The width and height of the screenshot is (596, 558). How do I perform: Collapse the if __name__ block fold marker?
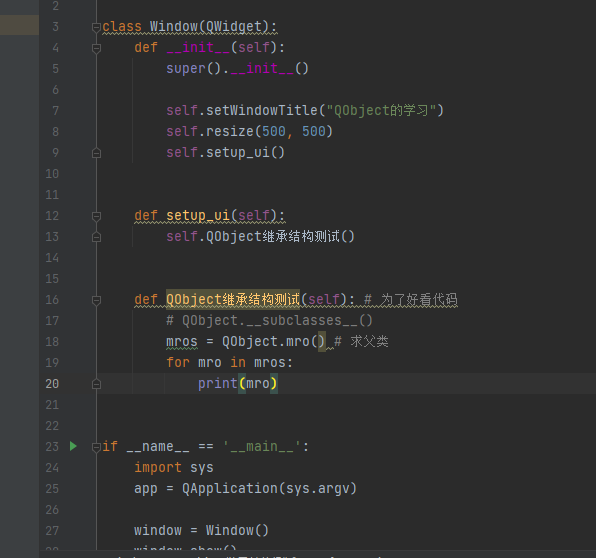(96, 447)
